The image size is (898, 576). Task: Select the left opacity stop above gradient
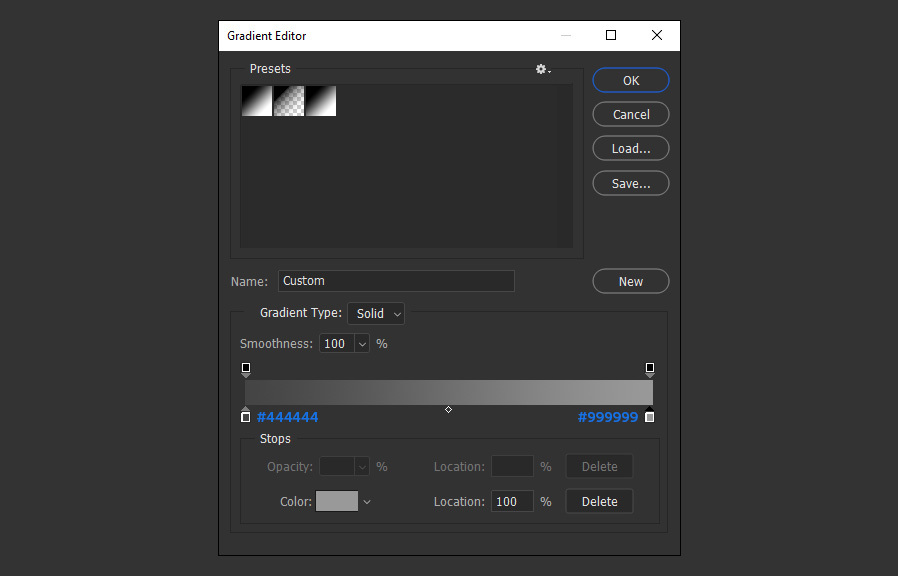coord(246,369)
